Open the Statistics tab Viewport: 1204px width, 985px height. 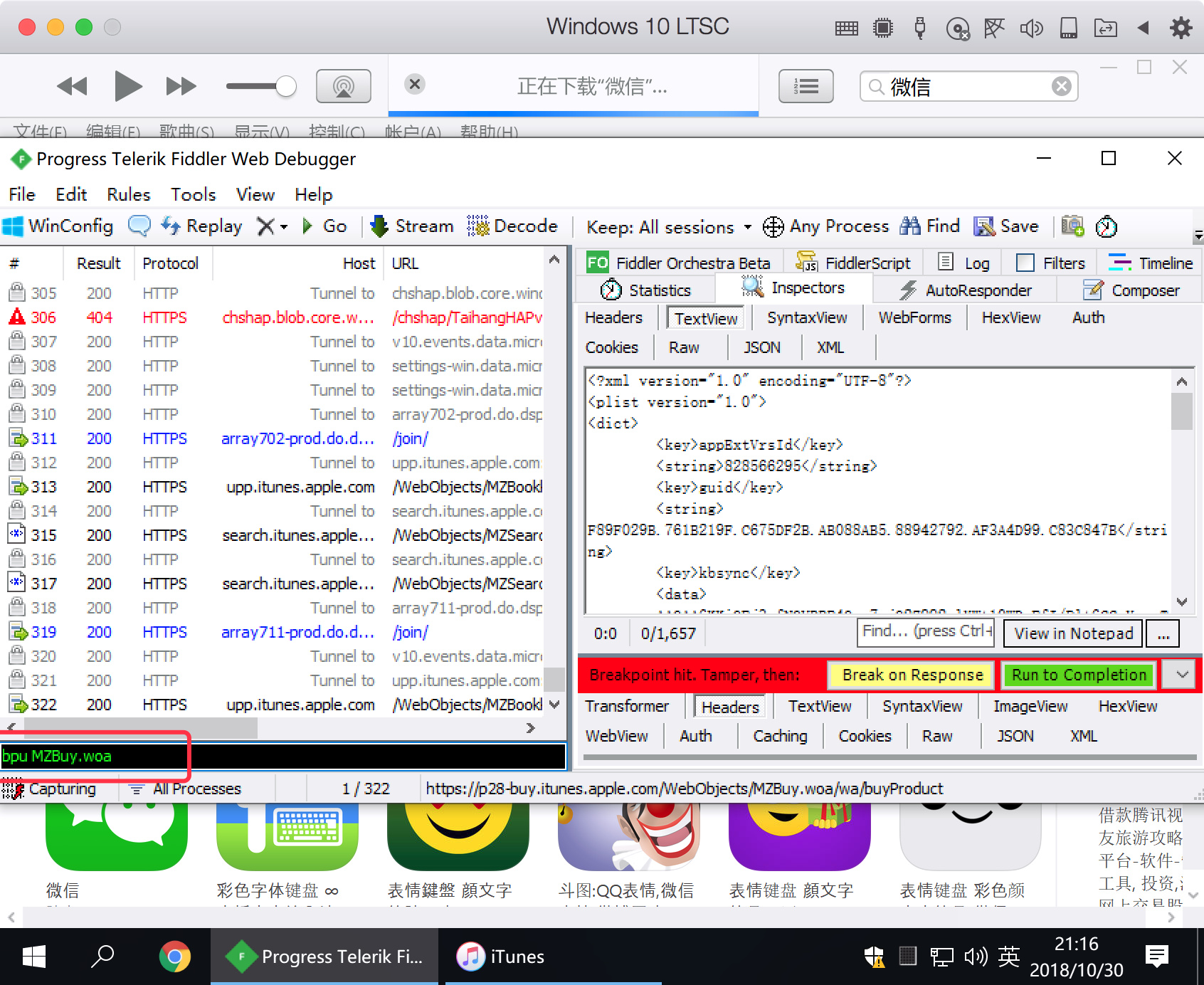click(x=645, y=290)
